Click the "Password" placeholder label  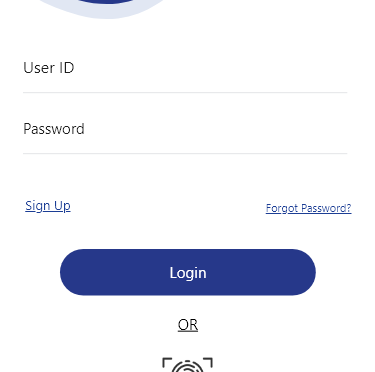pos(54,129)
